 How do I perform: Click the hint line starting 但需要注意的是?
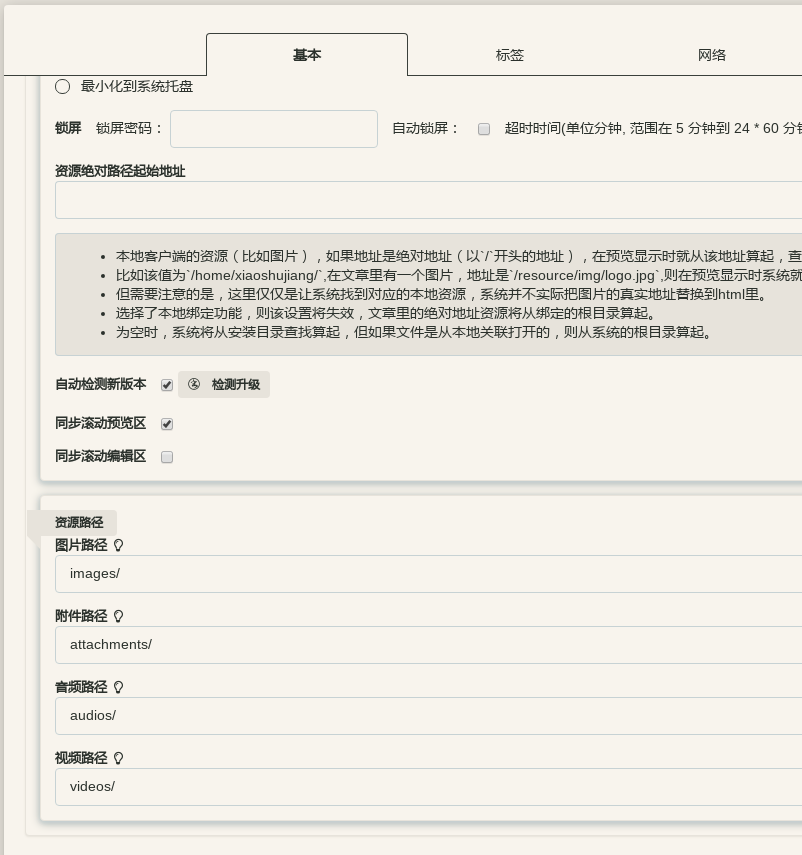[442, 294]
